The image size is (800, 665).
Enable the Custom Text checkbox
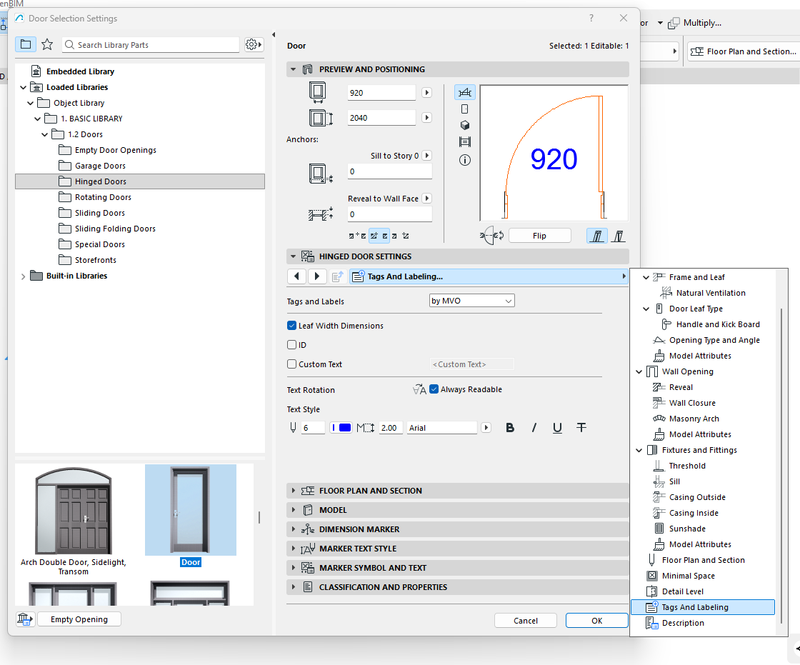pos(292,364)
